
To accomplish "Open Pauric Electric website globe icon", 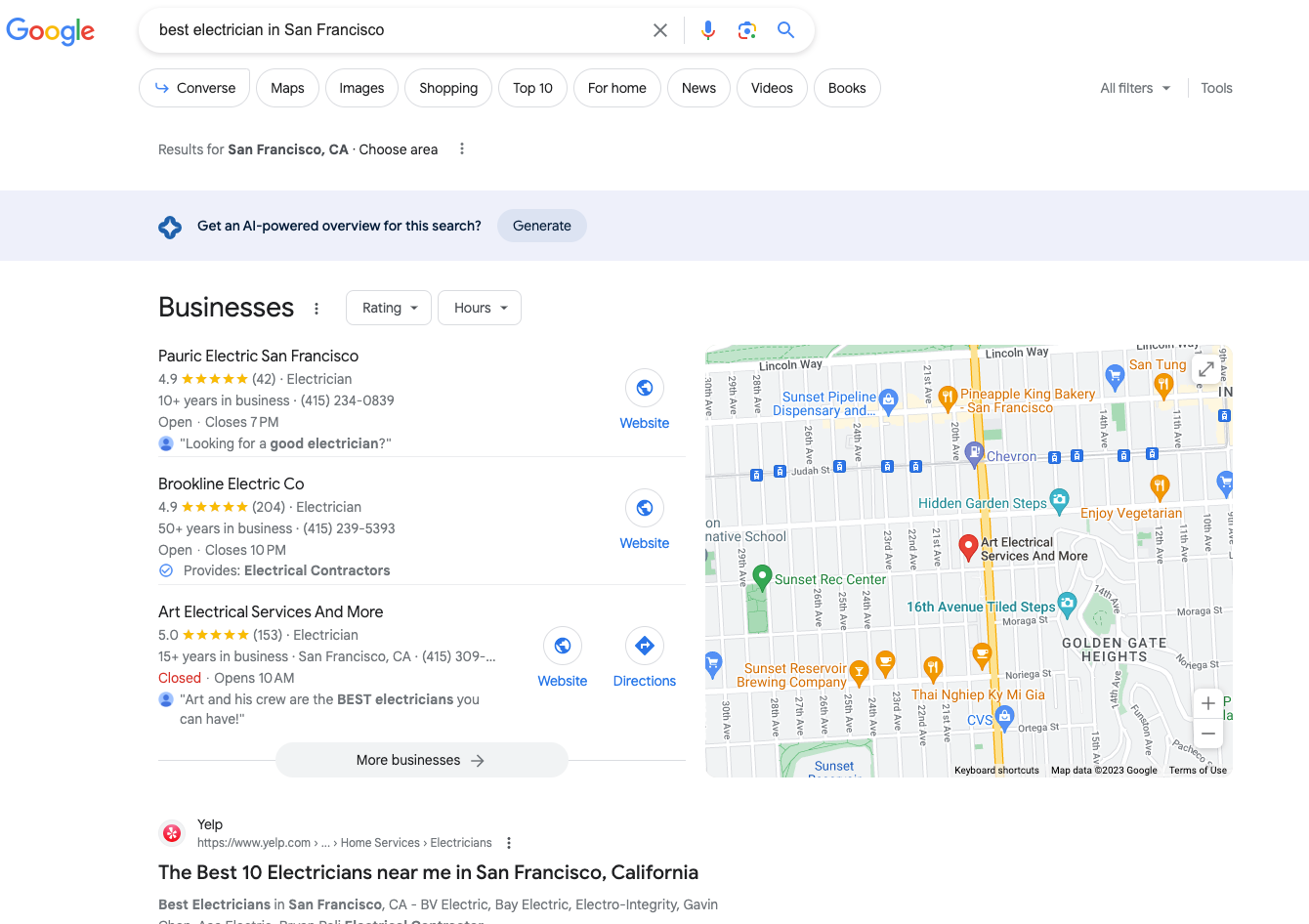I will click(645, 388).
